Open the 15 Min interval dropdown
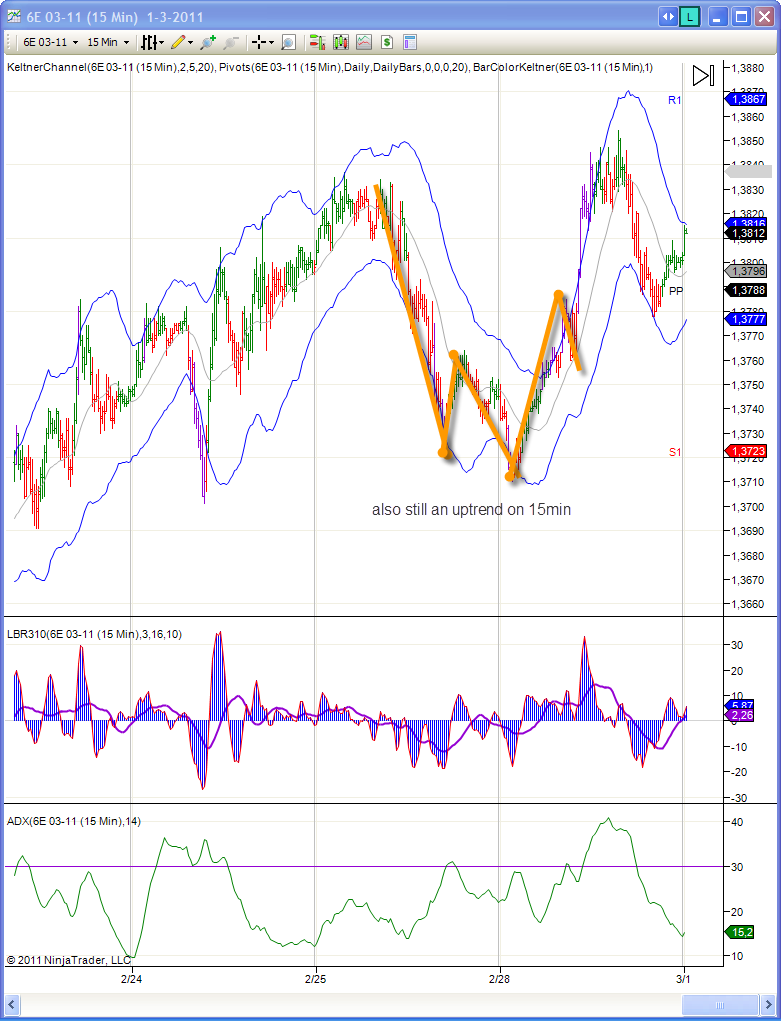This screenshot has width=781, height=1021. pyautogui.click(x=108, y=42)
